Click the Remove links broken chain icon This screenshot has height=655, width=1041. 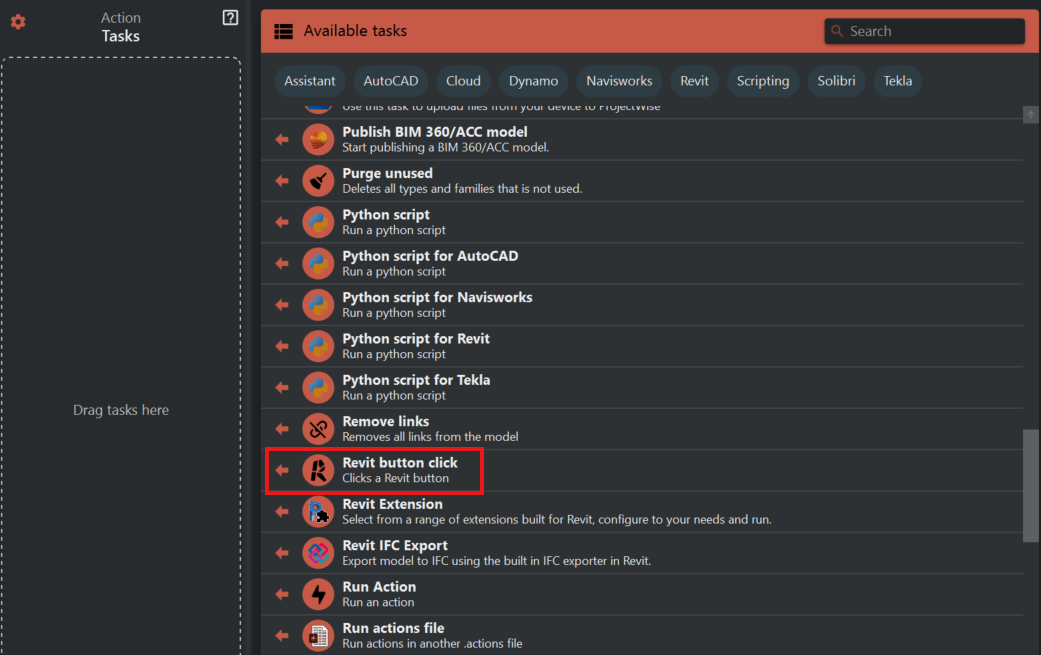pos(318,429)
